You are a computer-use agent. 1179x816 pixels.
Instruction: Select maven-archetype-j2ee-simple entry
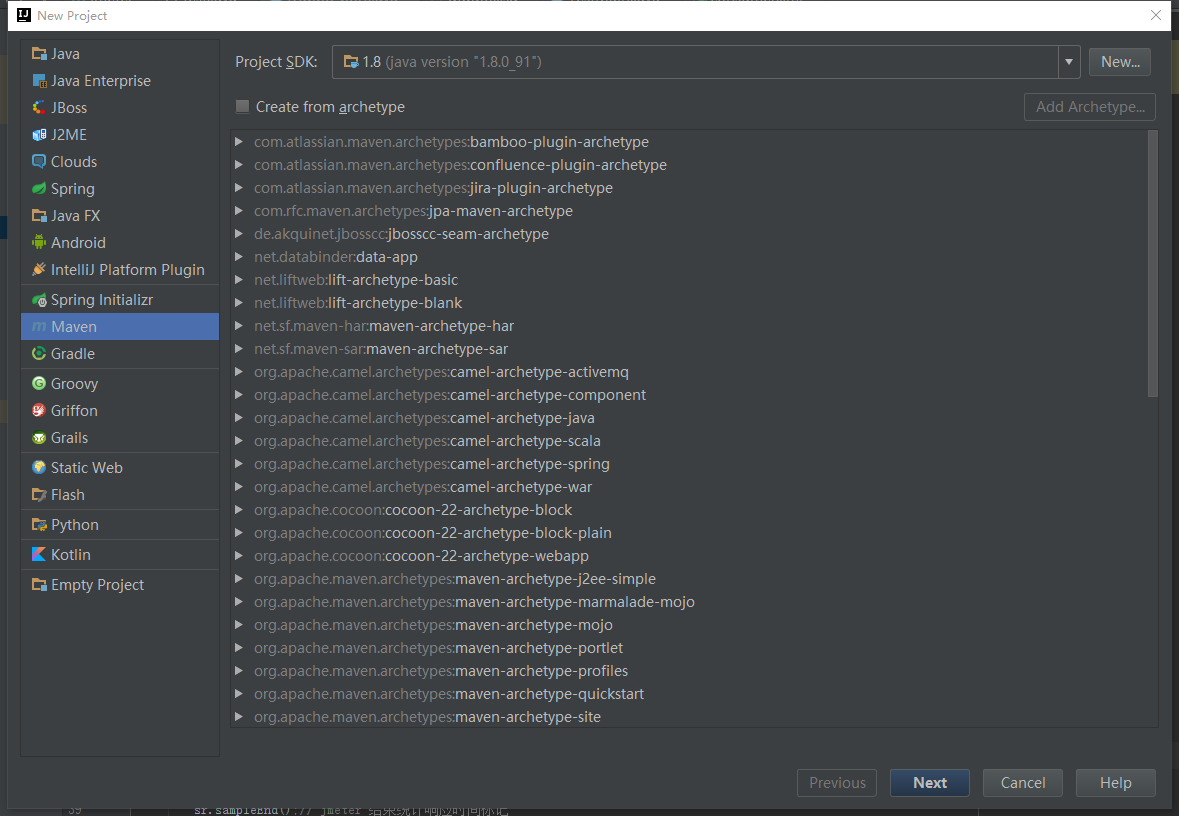point(455,579)
